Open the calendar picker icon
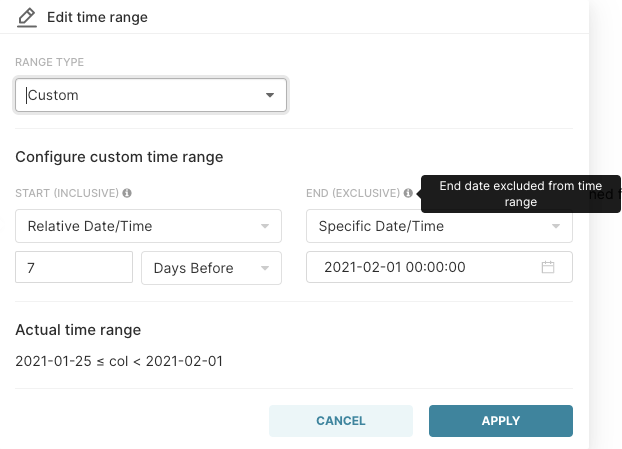Viewport: 622px width, 449px height. point(548,268)
